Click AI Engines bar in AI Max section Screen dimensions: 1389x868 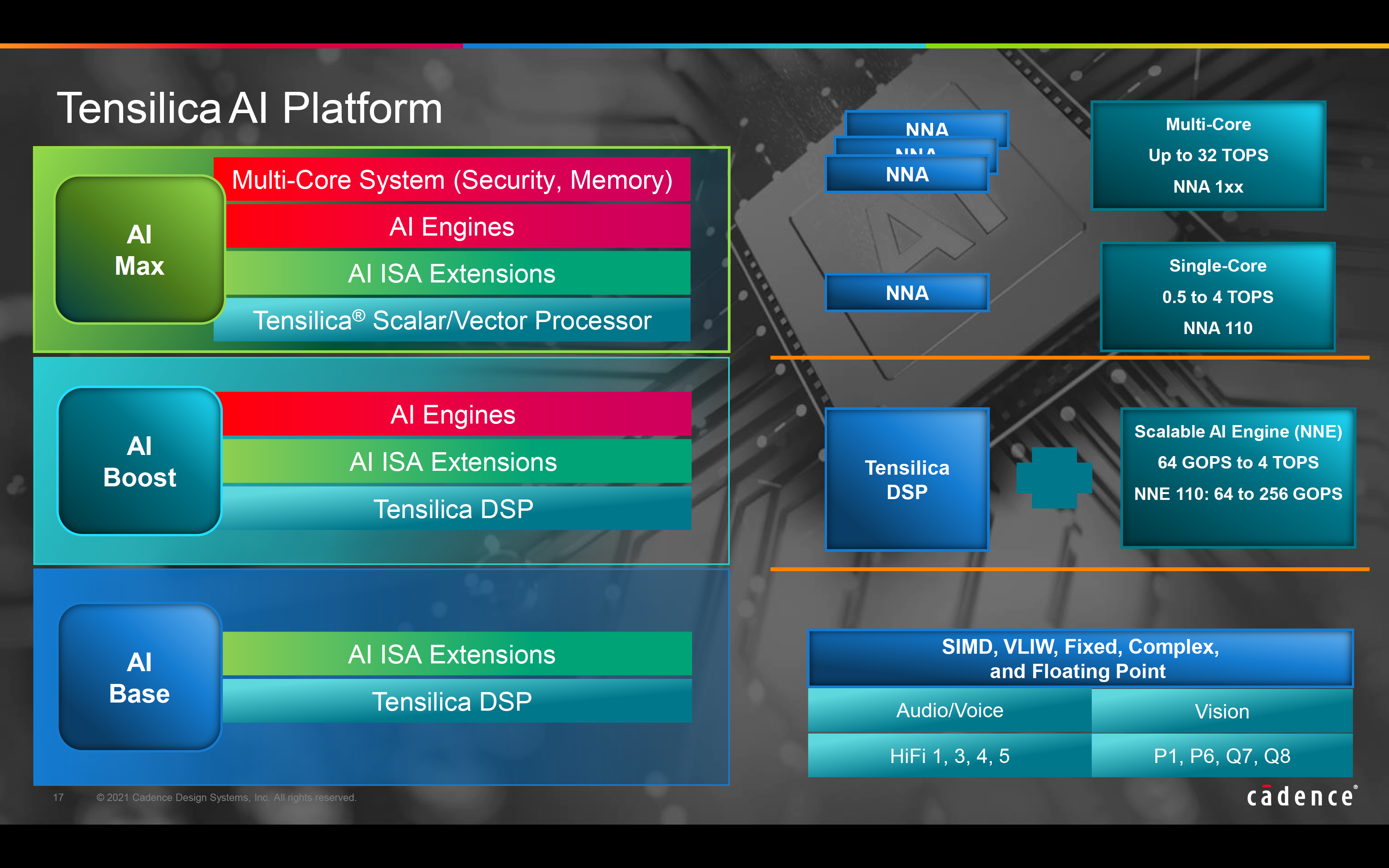pos(457,226)
